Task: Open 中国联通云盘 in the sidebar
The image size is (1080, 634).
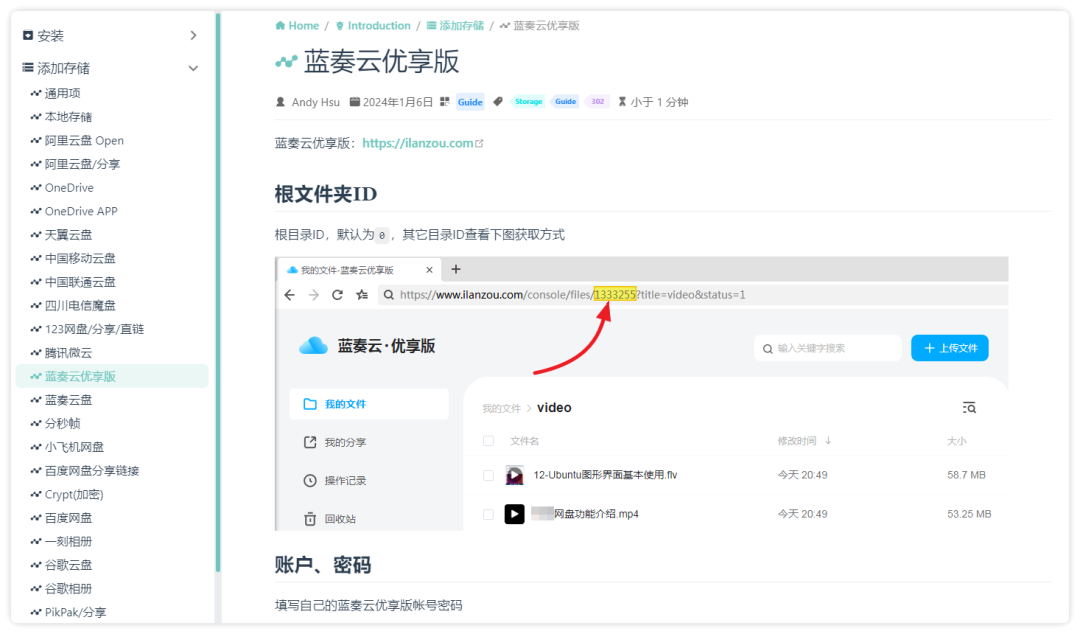Action: [x=112, y=282]
